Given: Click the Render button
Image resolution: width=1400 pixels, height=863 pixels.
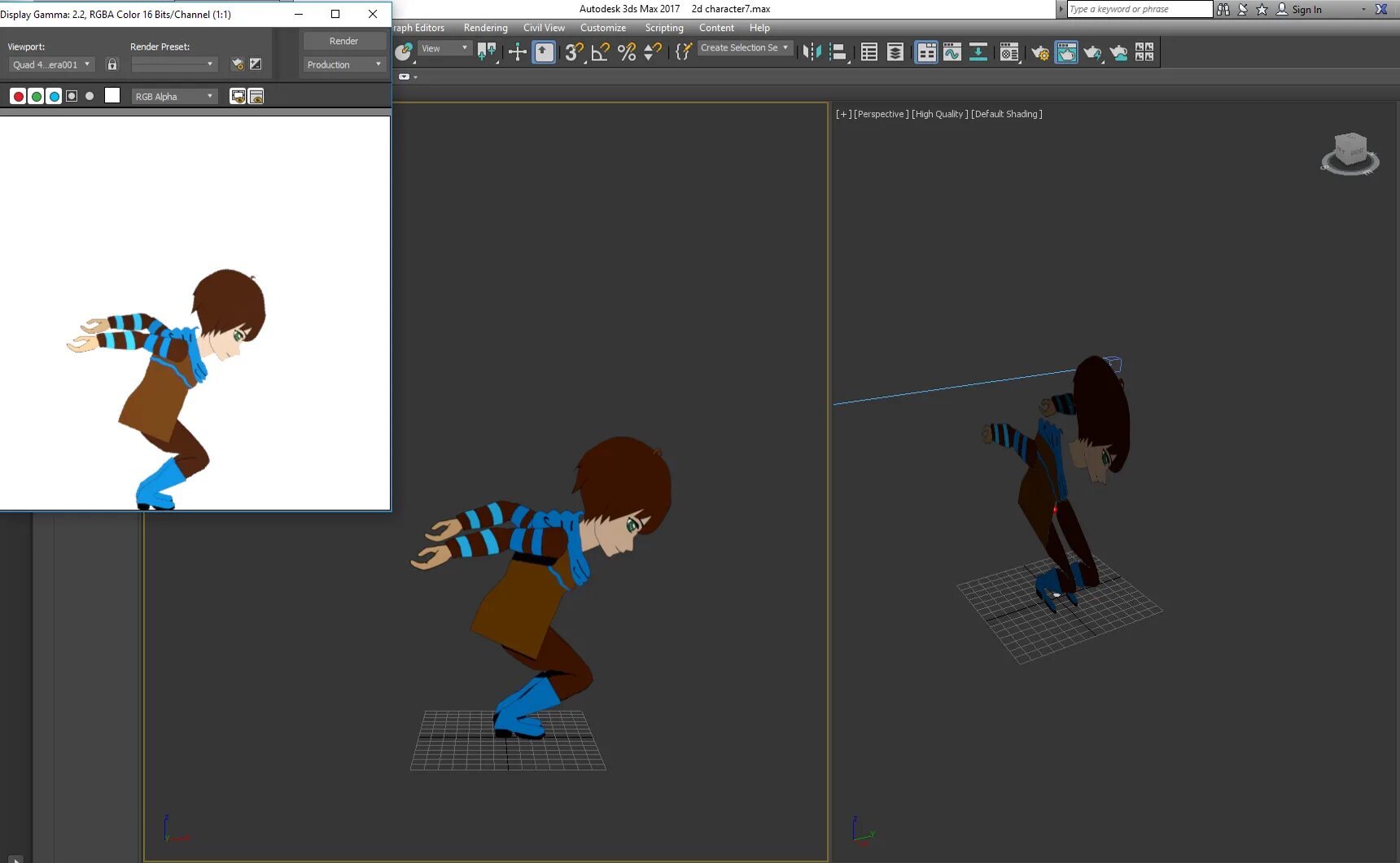Looking at the screenshot, I should tap(343, 41).
